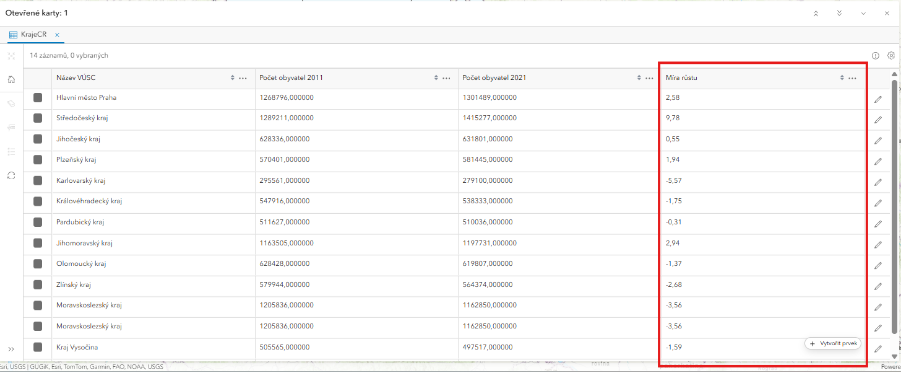The height and width of the screenshot is (372, 901).
Task: Click the double-chevron-up icon in the panel header
Action: pyautogui.click(x=815, y=13)
